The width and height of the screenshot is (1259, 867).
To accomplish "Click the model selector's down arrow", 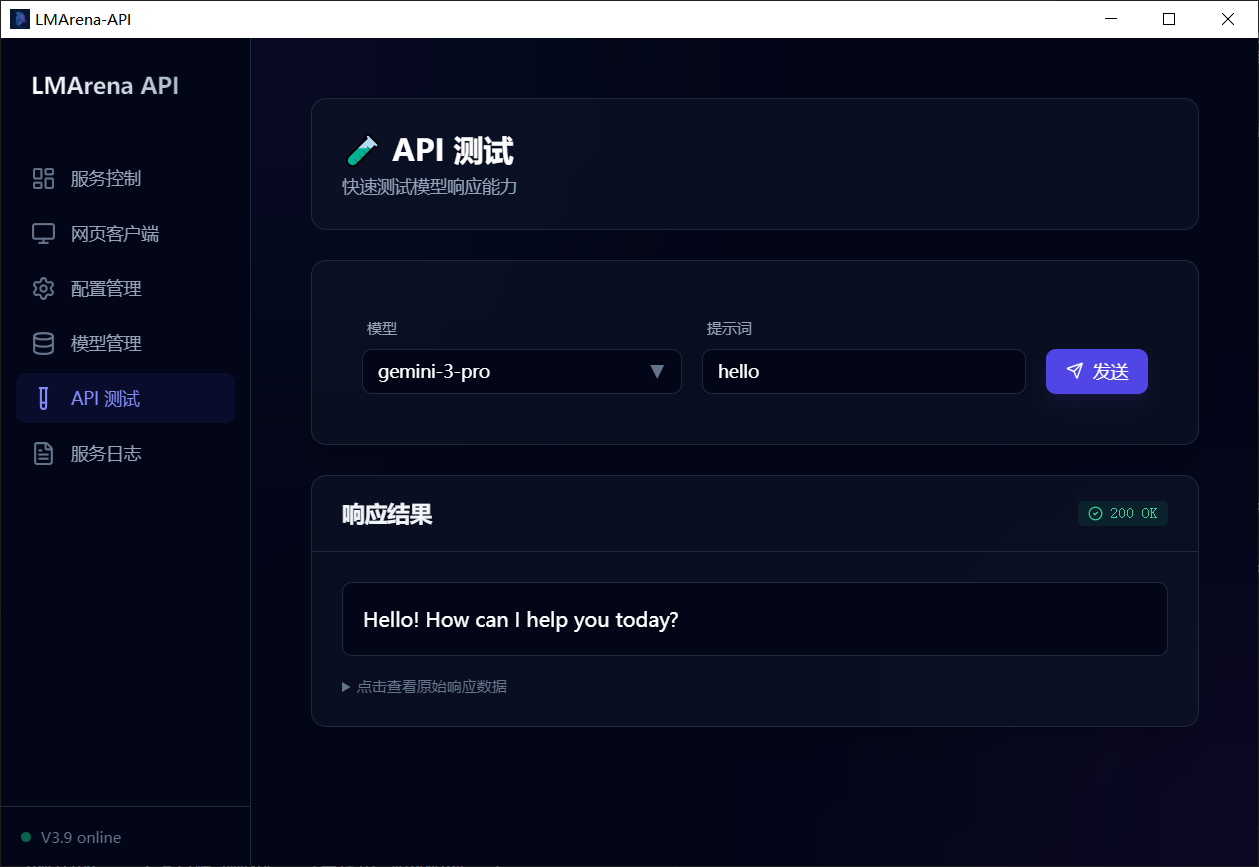I will (657, 372).
